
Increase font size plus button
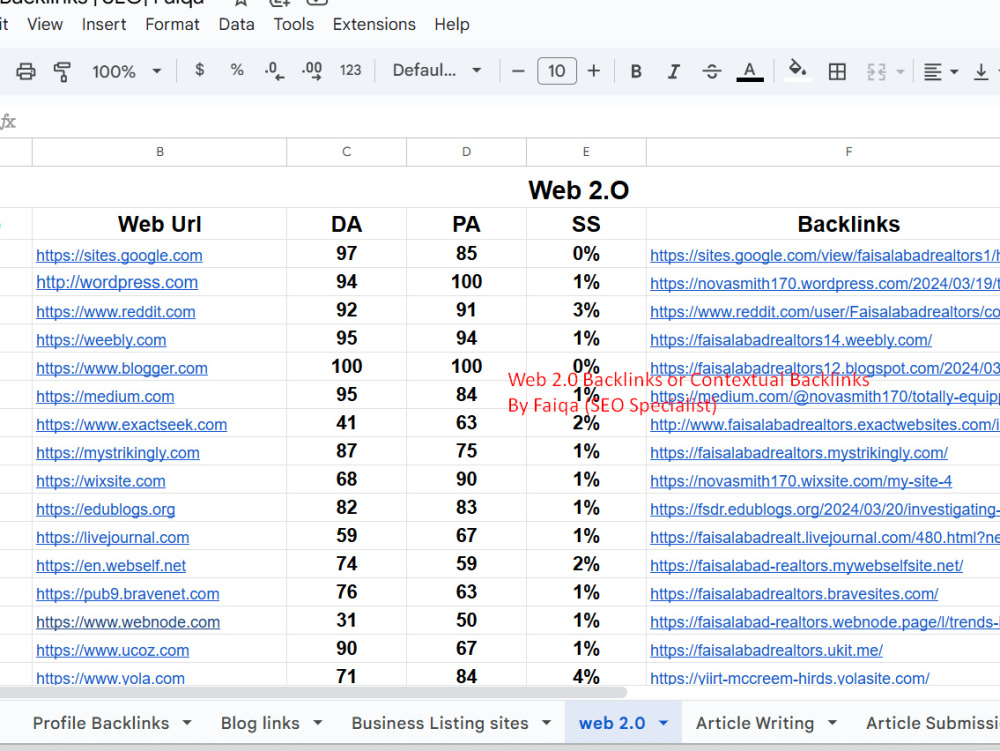click(594, 71)
